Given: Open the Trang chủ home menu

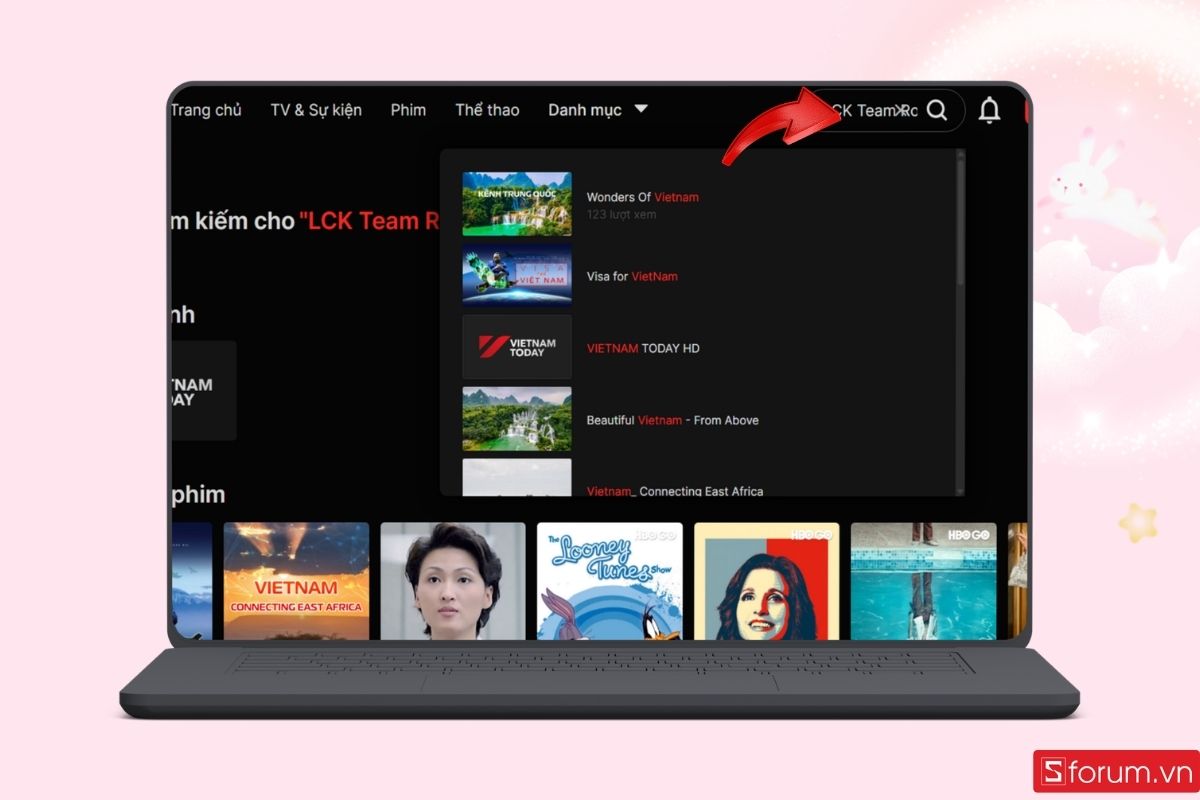Looking at the screenshot, I should tap(206, 110).
